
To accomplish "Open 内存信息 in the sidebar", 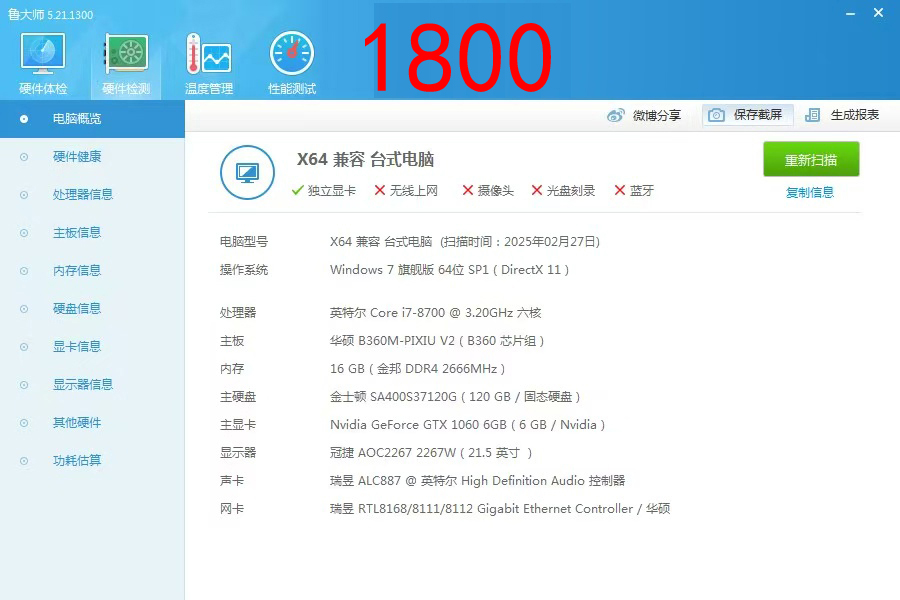I will [77, 270].
